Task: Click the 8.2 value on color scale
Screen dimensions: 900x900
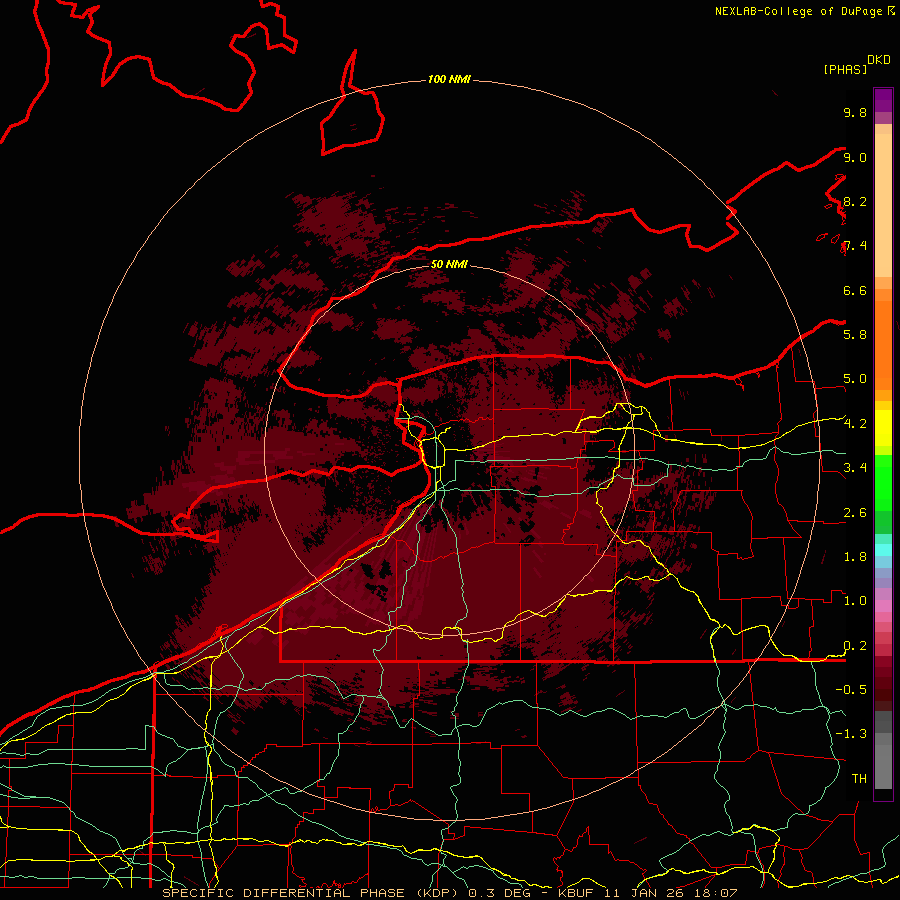Action: (x=855, y=201)
